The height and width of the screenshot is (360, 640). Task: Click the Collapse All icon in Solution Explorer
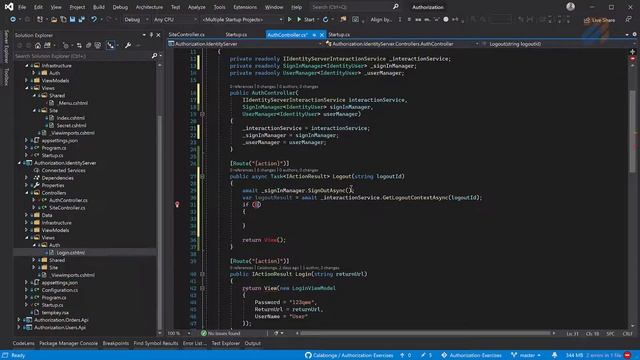point(89,45)
